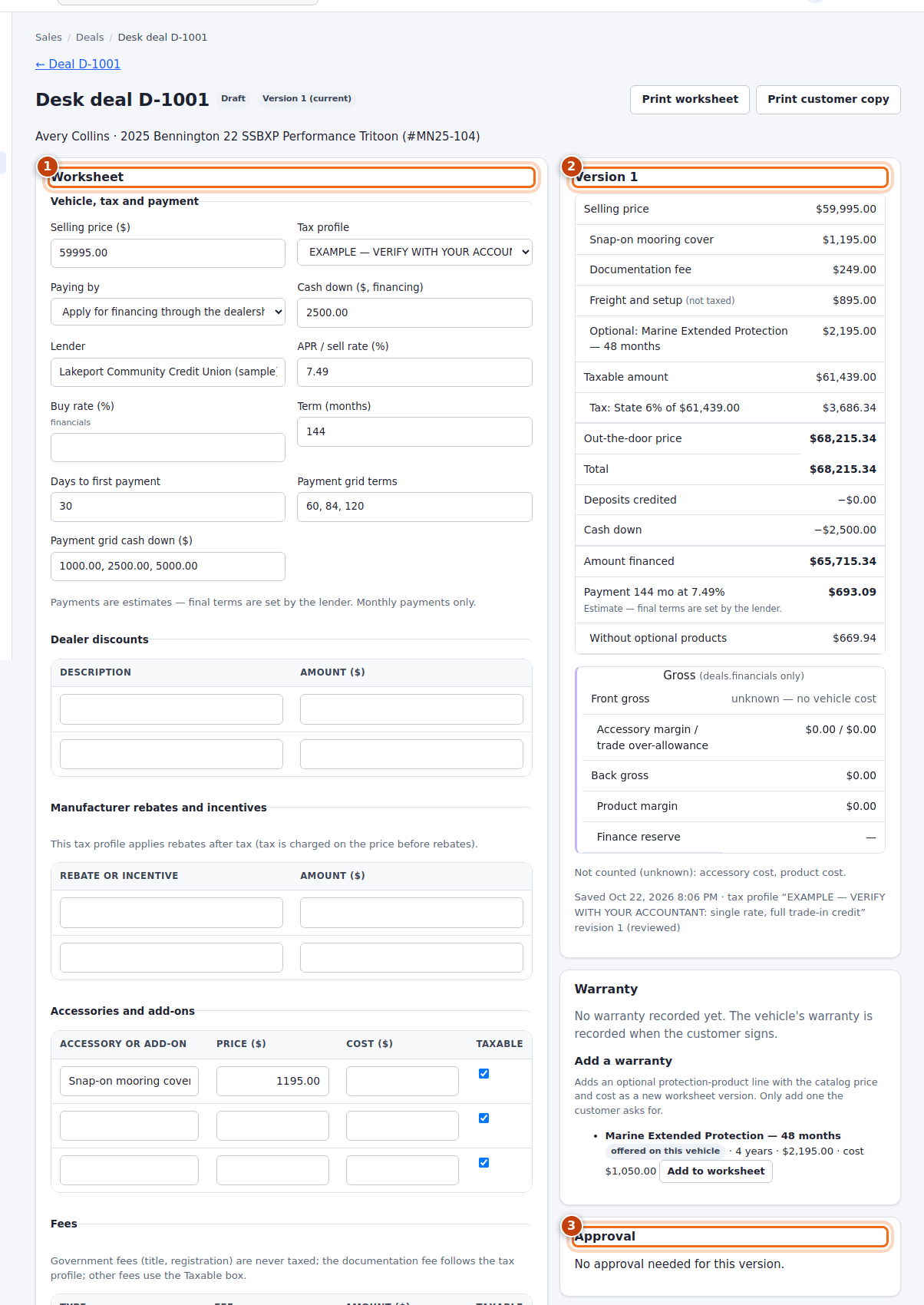
Task: Click first Dealer discounts amount field
Action: coord(411,709)
